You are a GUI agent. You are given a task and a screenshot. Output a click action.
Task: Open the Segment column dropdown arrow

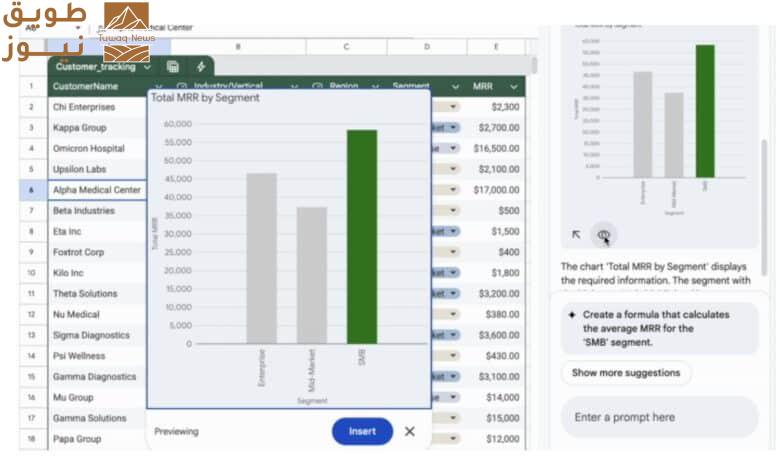(x=455, y=87)
